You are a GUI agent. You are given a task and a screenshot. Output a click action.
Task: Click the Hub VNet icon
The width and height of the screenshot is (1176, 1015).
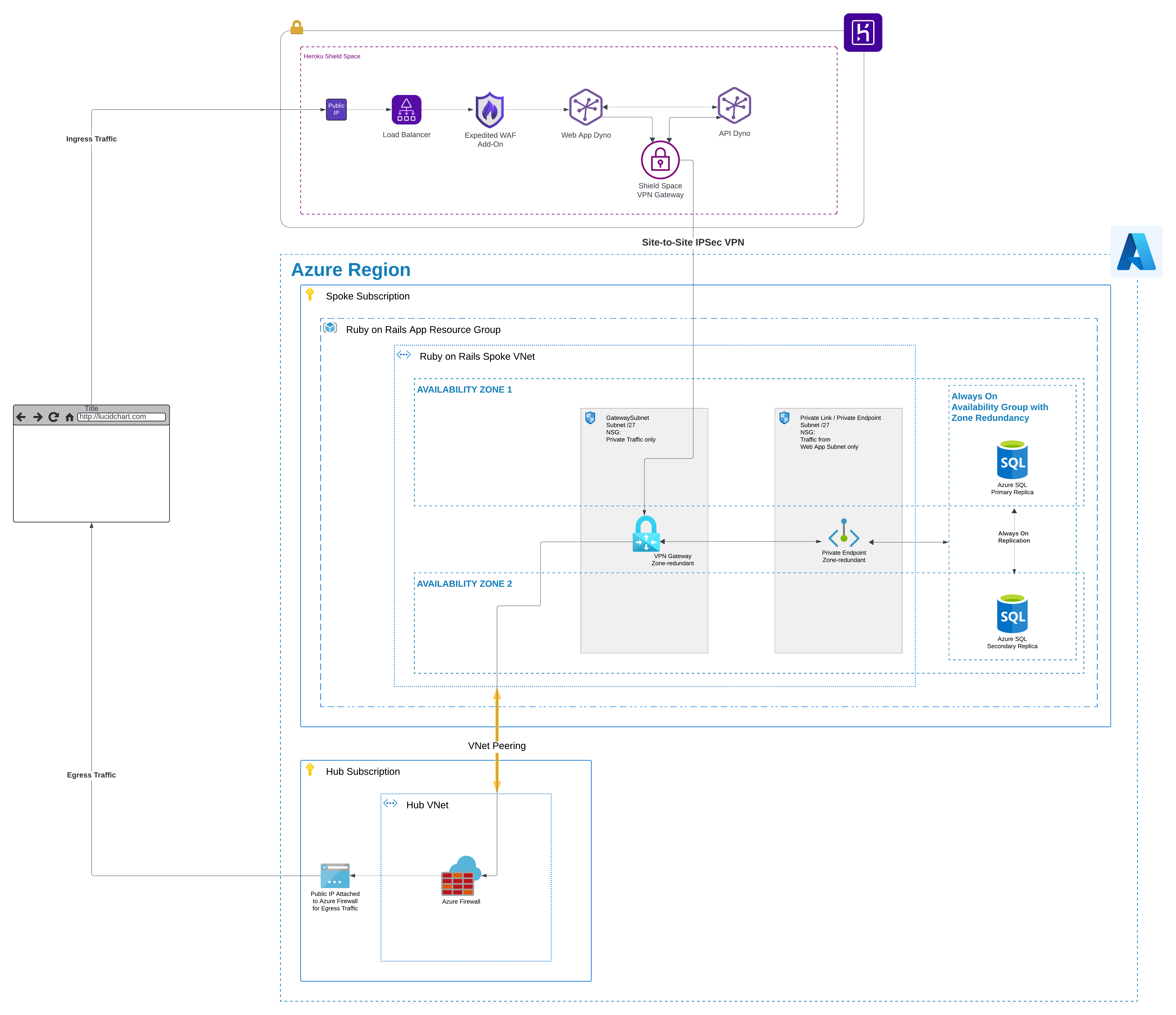pyautogui.click(x=390, y=803)
